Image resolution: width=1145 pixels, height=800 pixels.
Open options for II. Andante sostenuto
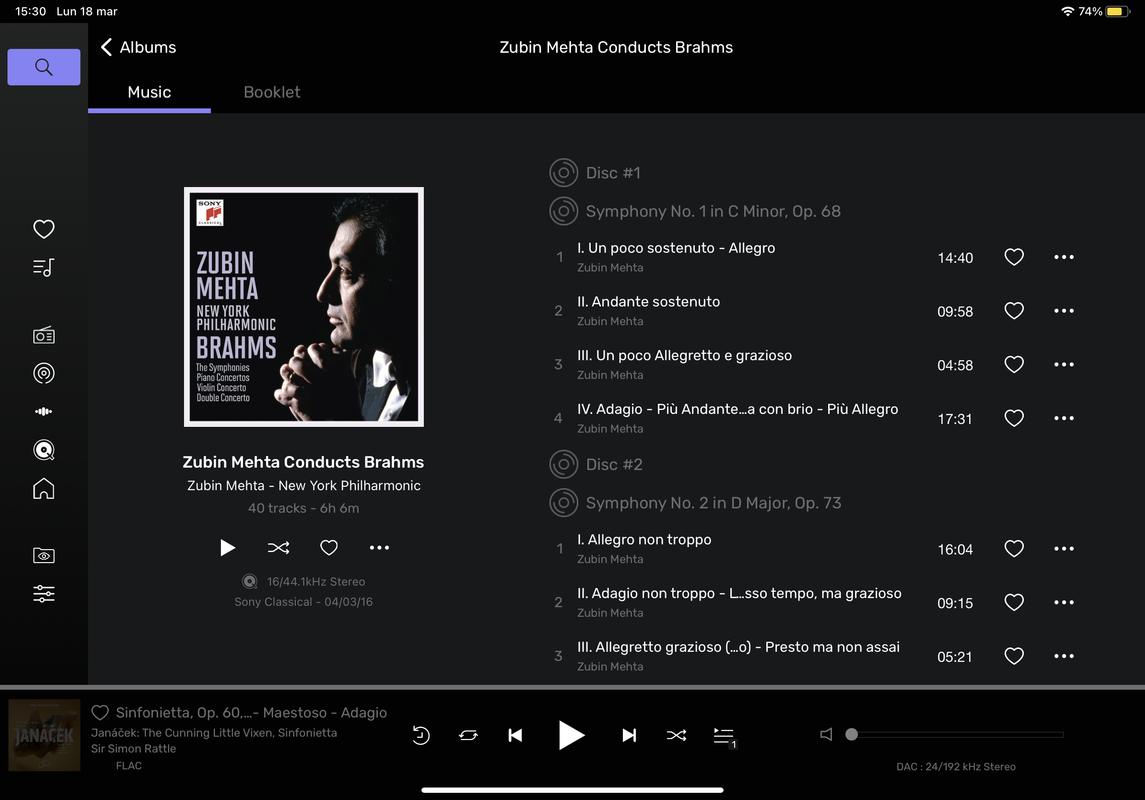tap(1064, 311)
